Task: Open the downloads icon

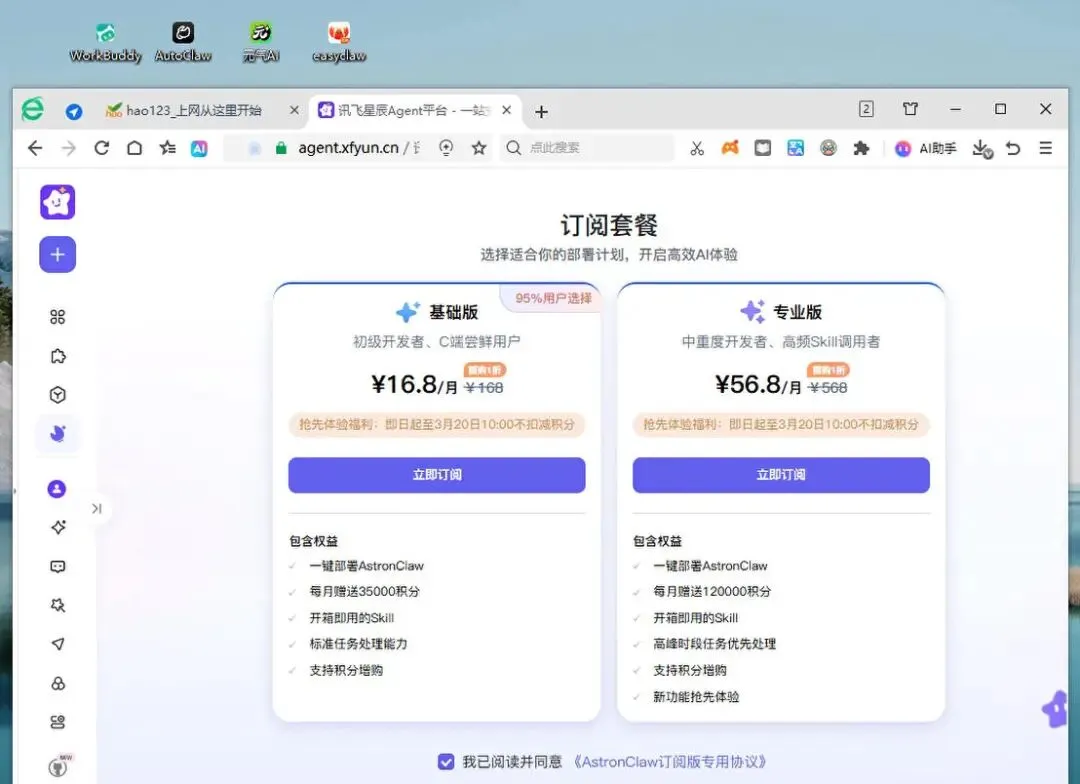Action: click(982, 149)
